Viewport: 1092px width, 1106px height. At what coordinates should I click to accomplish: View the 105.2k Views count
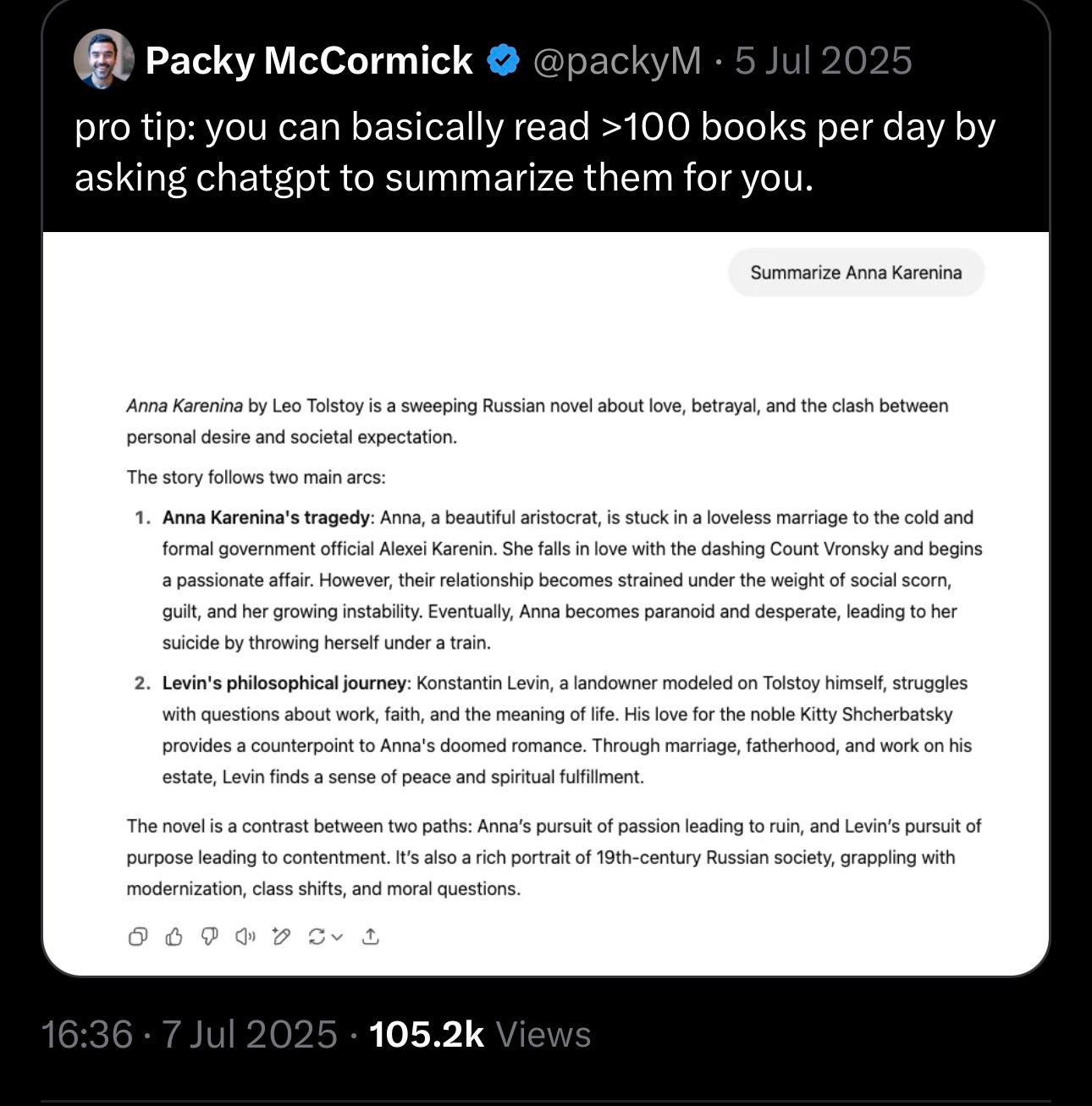coord(480,1034)
